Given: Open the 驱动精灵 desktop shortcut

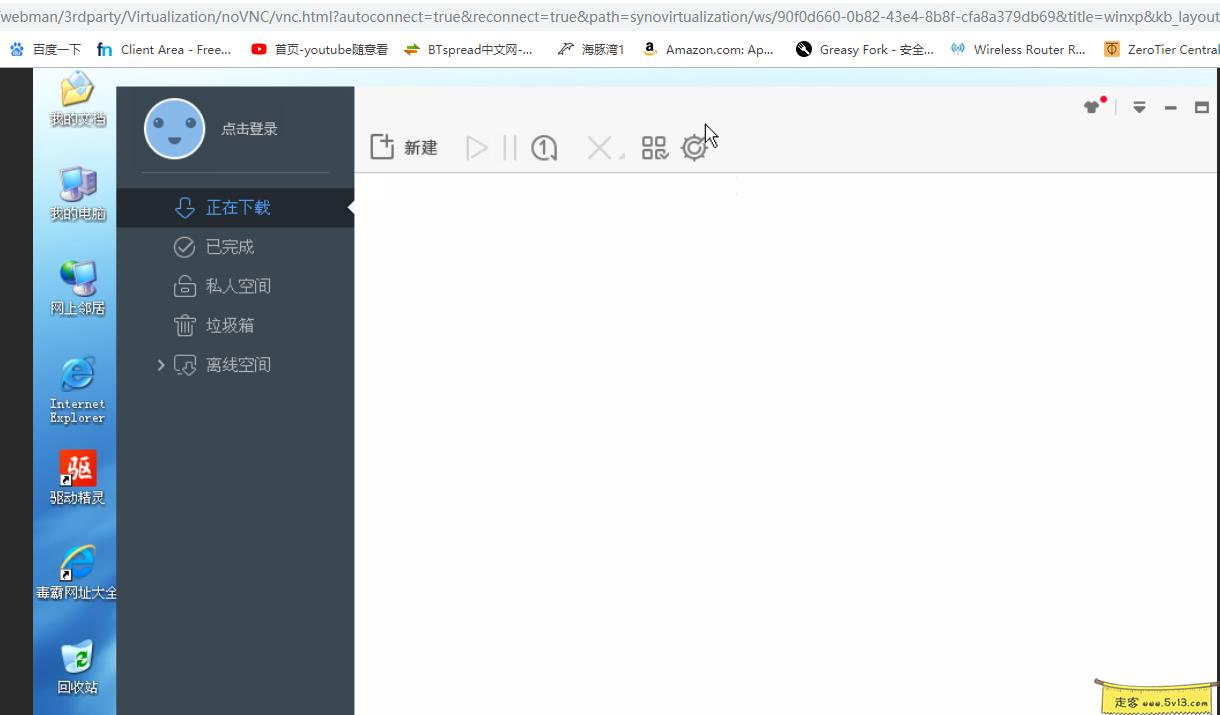Looking at the screenshot, I should click(78, 469).
